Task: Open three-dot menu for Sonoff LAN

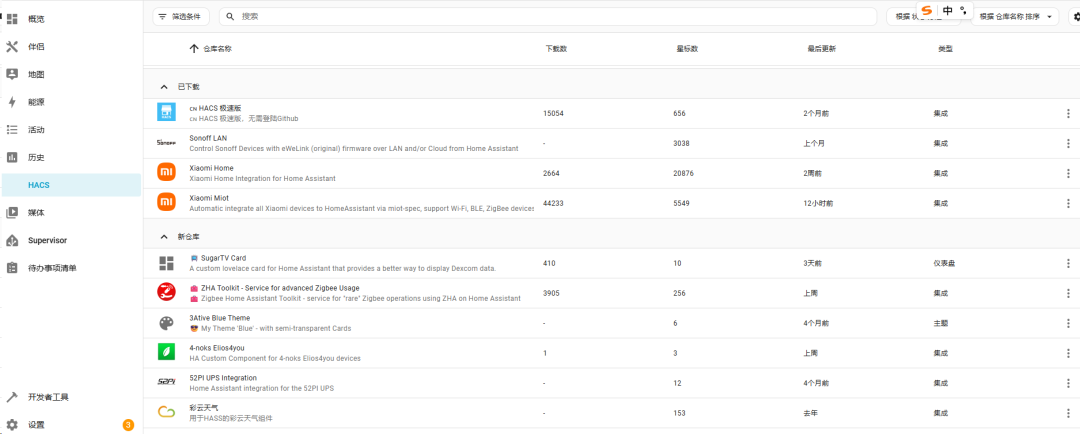Action: pos(1067,143)
